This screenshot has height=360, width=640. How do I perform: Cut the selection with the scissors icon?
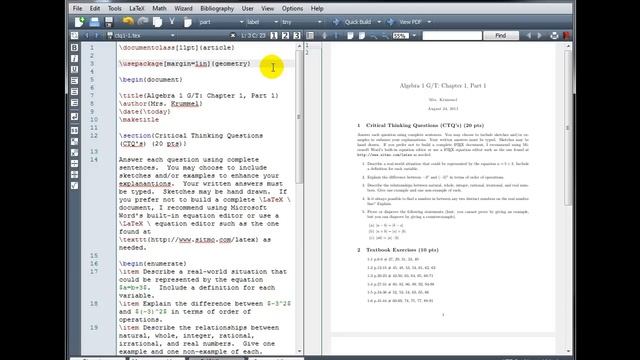172,22
